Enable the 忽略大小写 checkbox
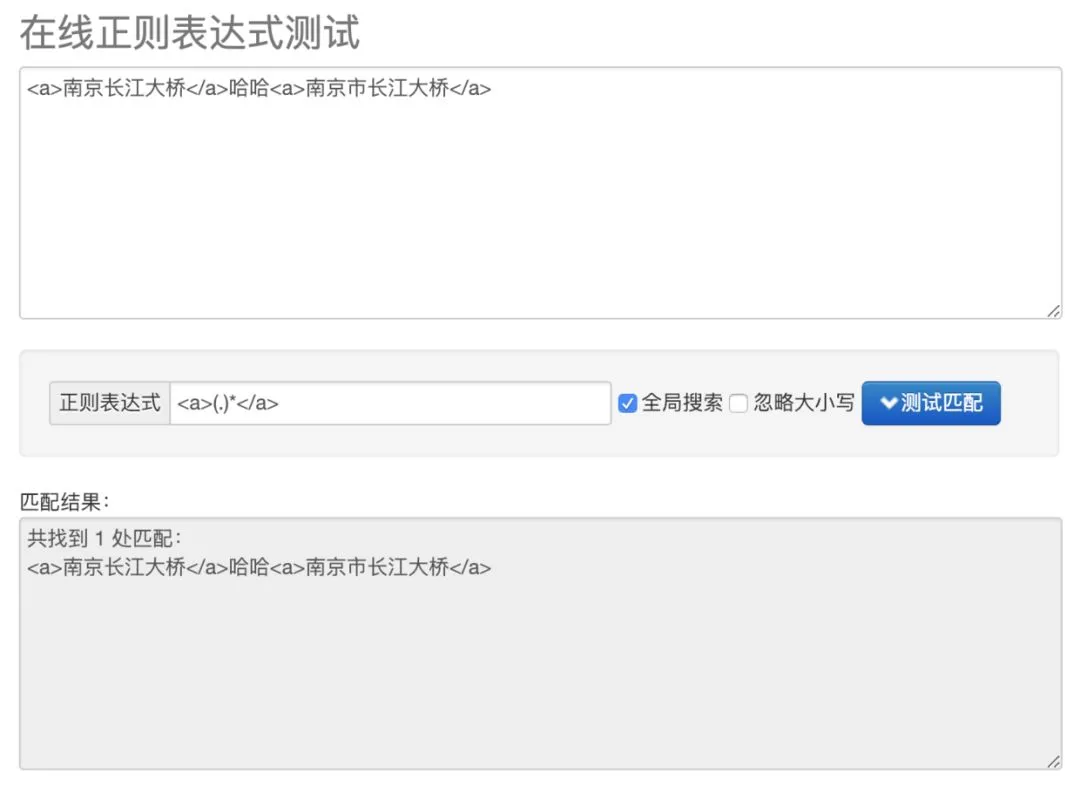The height and width of the screenshot is (786, 1080). click(738, 403)
